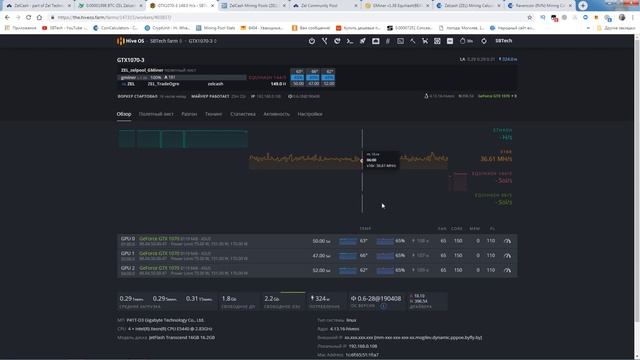Open the Тюнинг tab
This screenshot has width=640, height=360.
coord(213,114)
